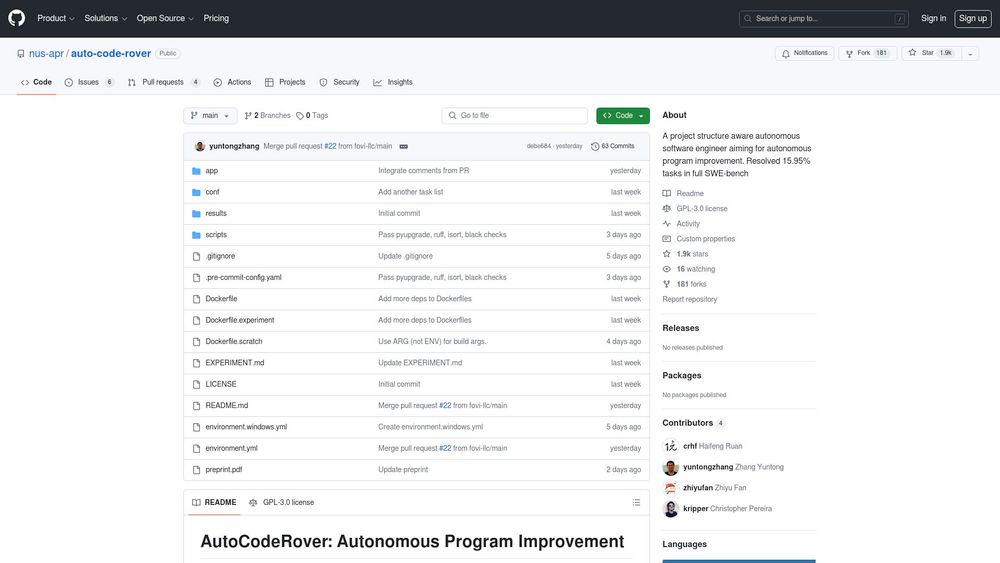View the 0 Tags link
The width and height of the screenshot is (1000, 563).
coord(312,115)
